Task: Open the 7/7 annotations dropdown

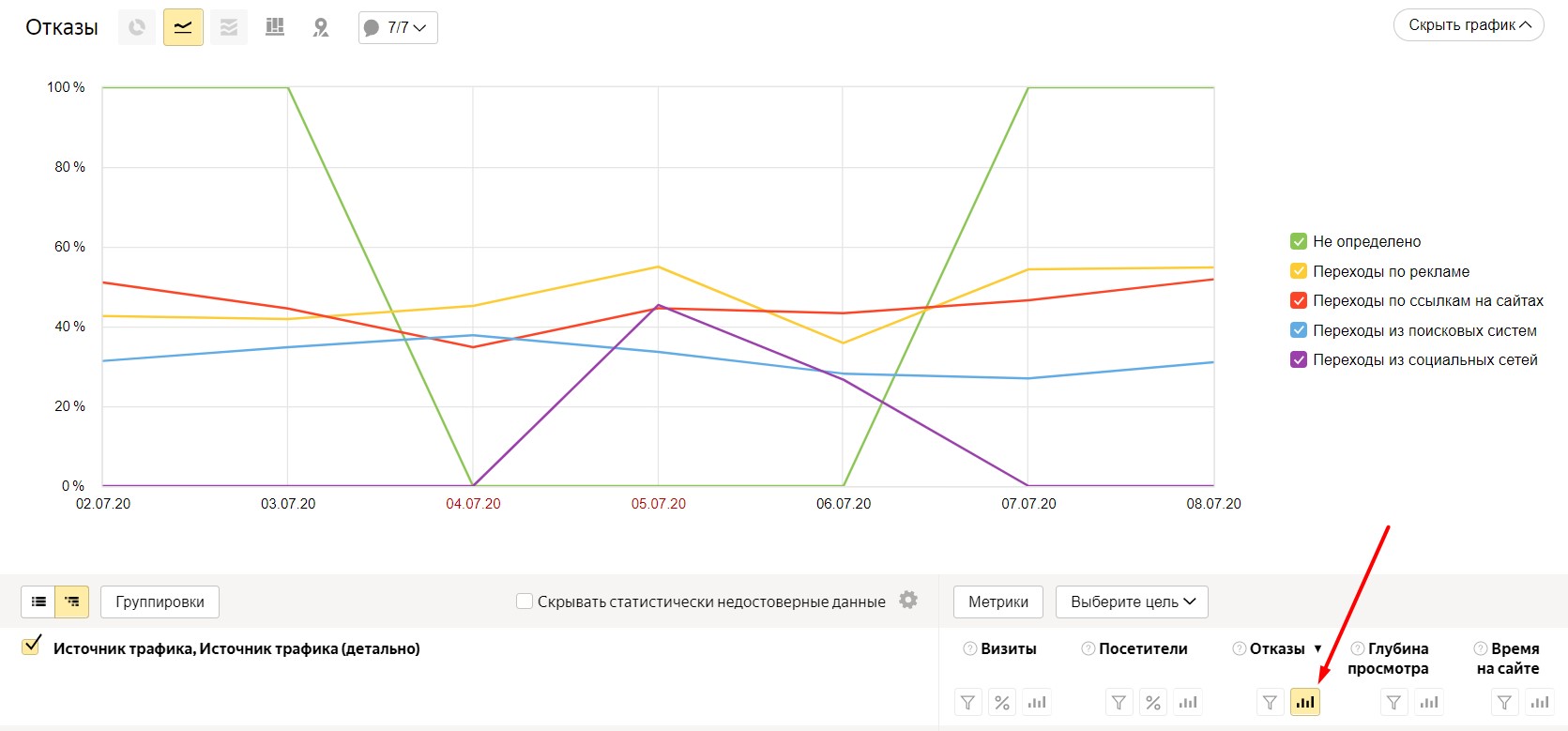Action: pos(398,27)
